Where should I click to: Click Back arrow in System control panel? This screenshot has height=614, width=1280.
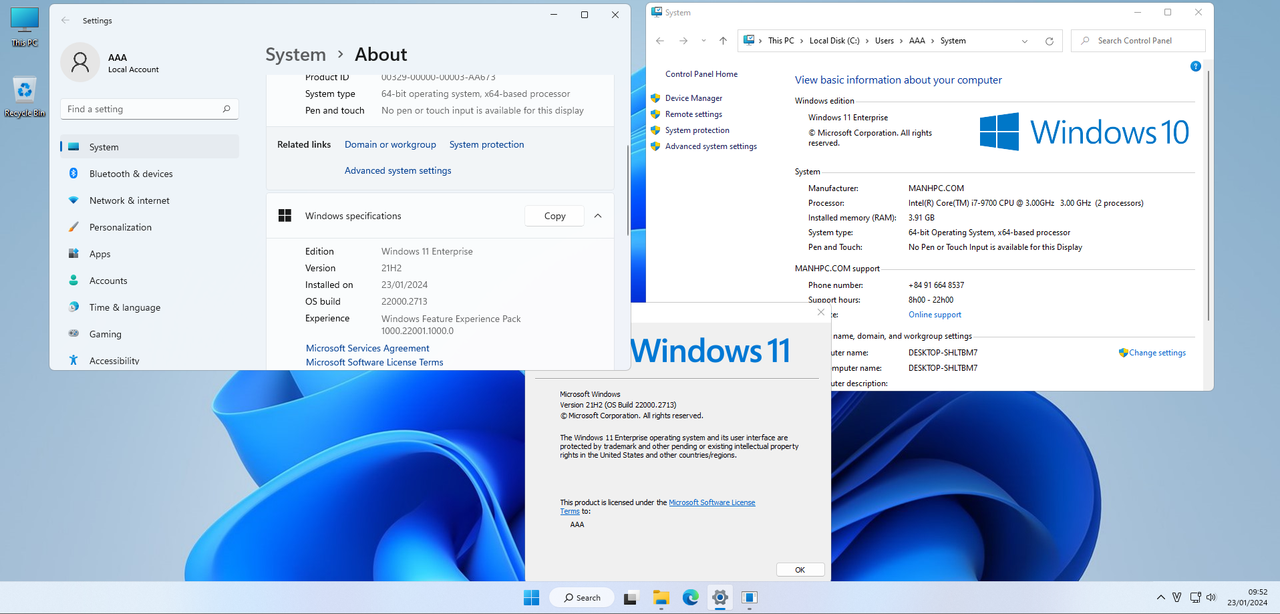[x=660, y=41]
